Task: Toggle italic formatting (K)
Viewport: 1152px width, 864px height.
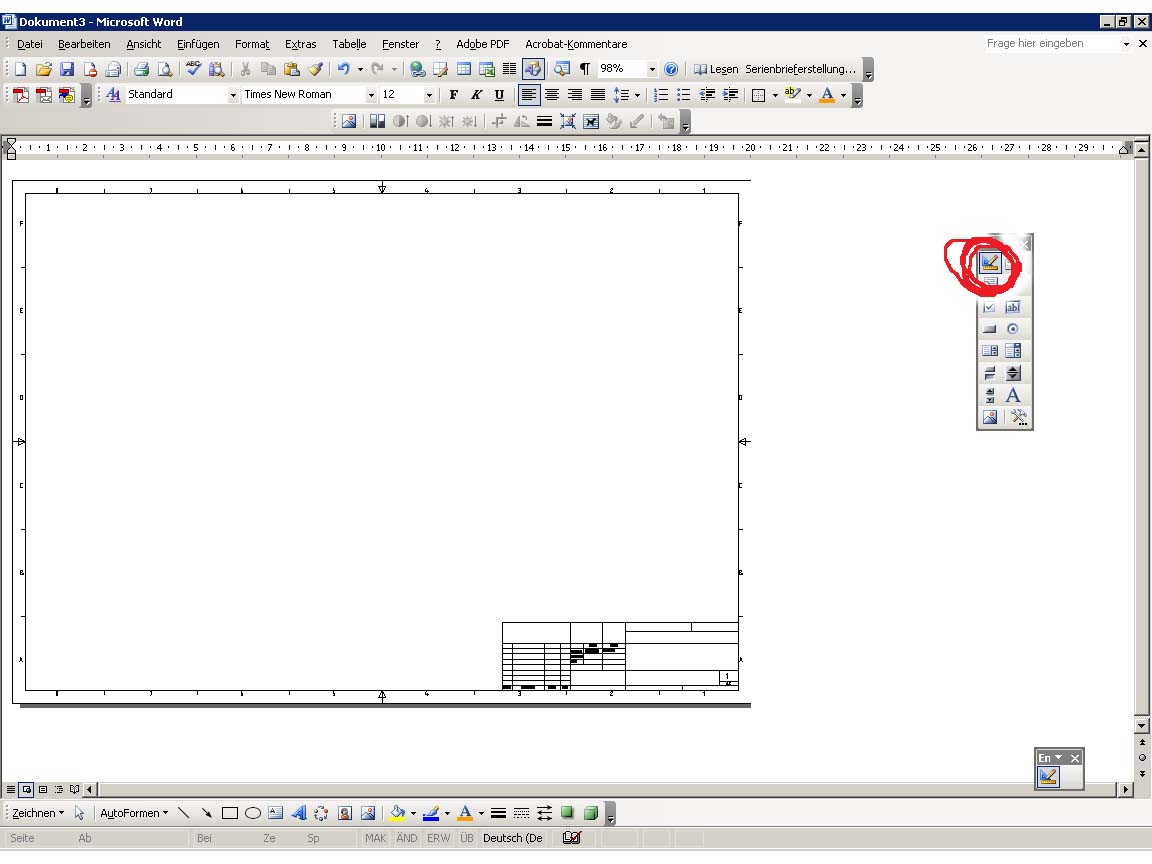Action: (x=476, y=95)
